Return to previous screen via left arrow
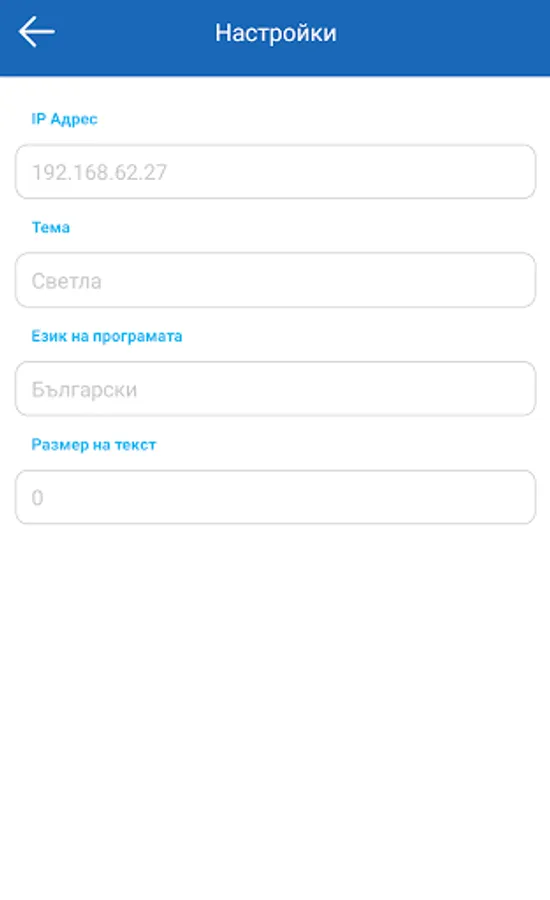Screen dimensions: 550x900 coord(37,32)
